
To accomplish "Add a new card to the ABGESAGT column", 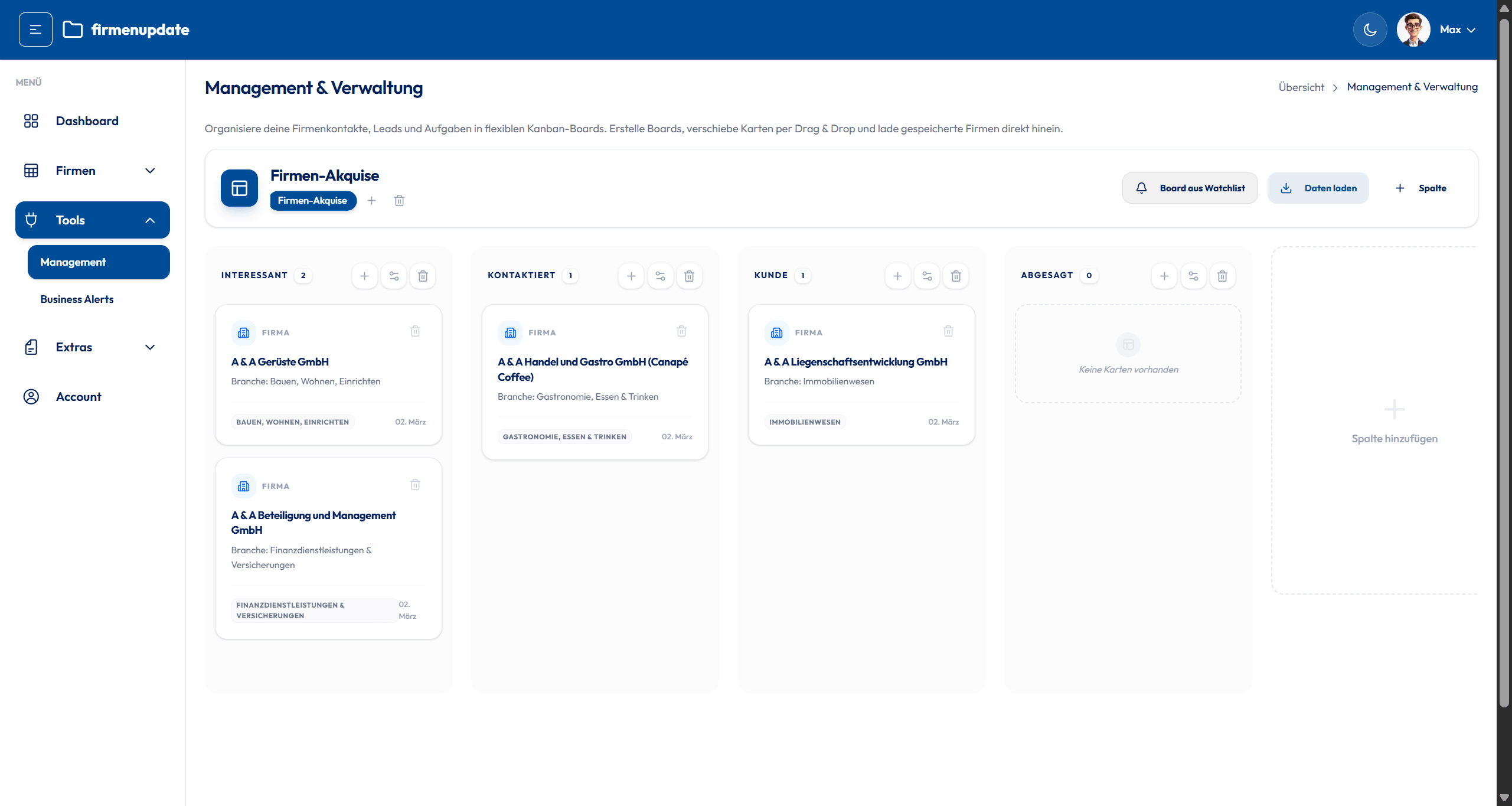I will (x=1164, y=276).
